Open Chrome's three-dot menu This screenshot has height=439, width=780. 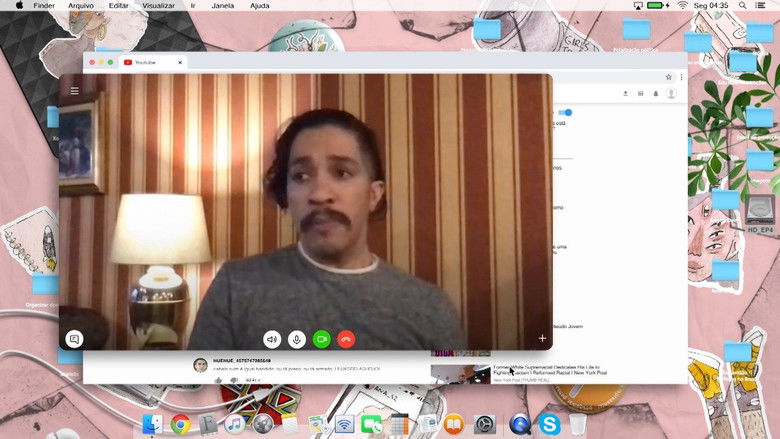681,76
